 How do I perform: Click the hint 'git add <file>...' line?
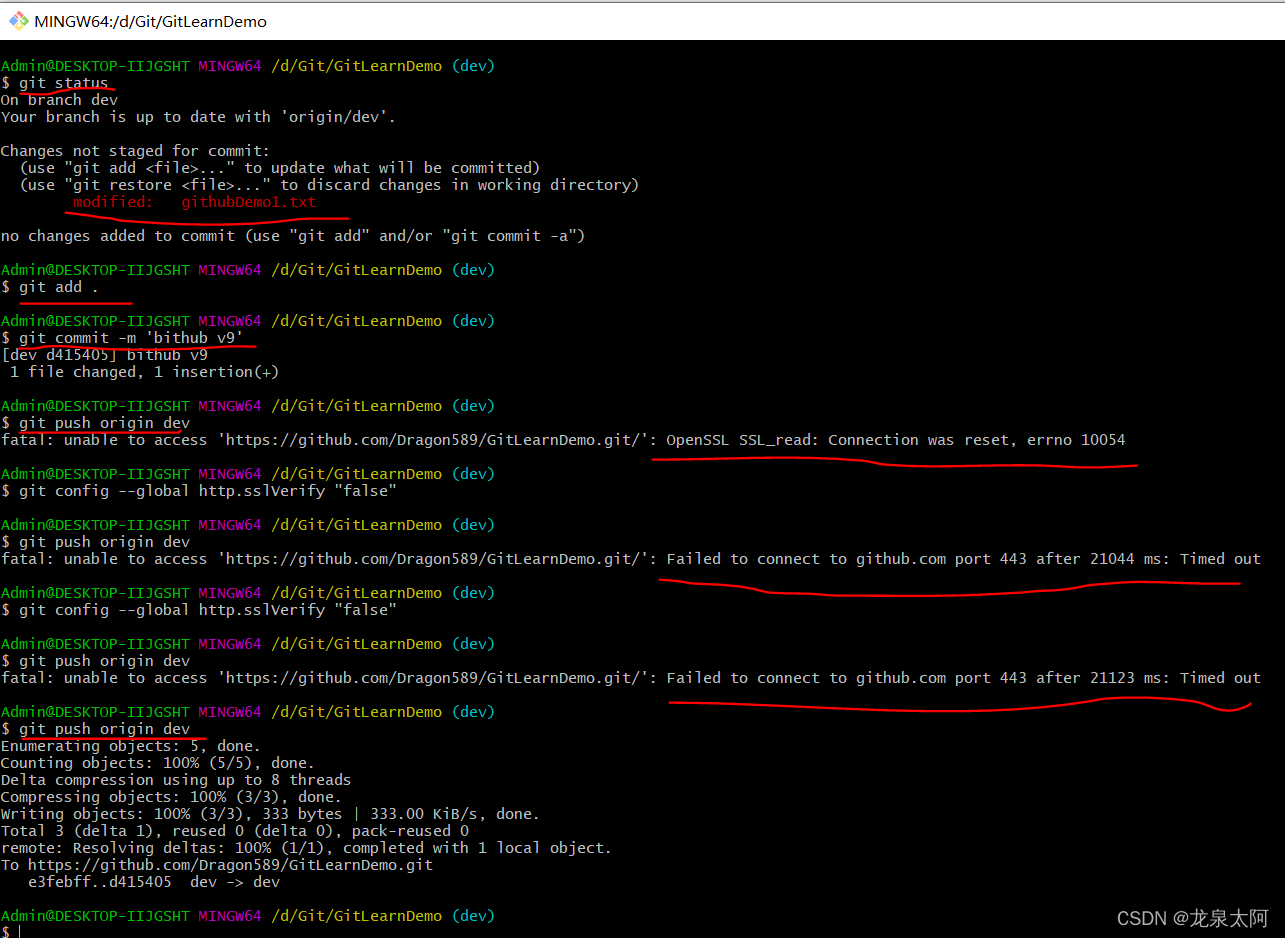click(280, 168)
